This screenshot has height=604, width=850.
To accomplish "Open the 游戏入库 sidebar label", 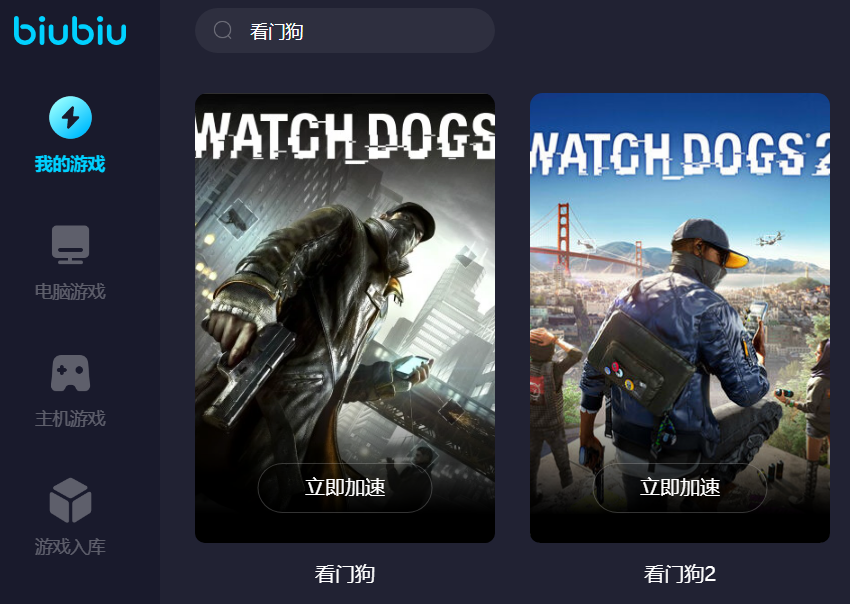I will (70, 547).
